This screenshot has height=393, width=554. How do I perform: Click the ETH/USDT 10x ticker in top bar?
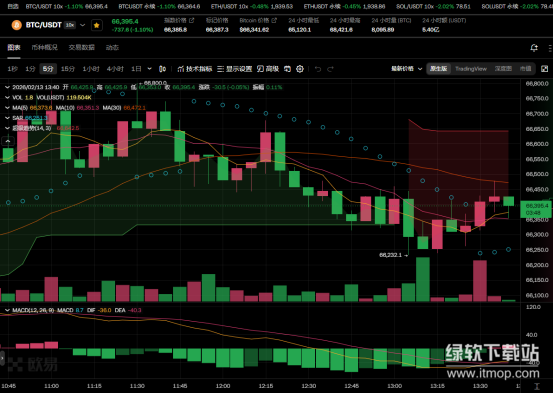pyautogui.click(x=252, y=6)
